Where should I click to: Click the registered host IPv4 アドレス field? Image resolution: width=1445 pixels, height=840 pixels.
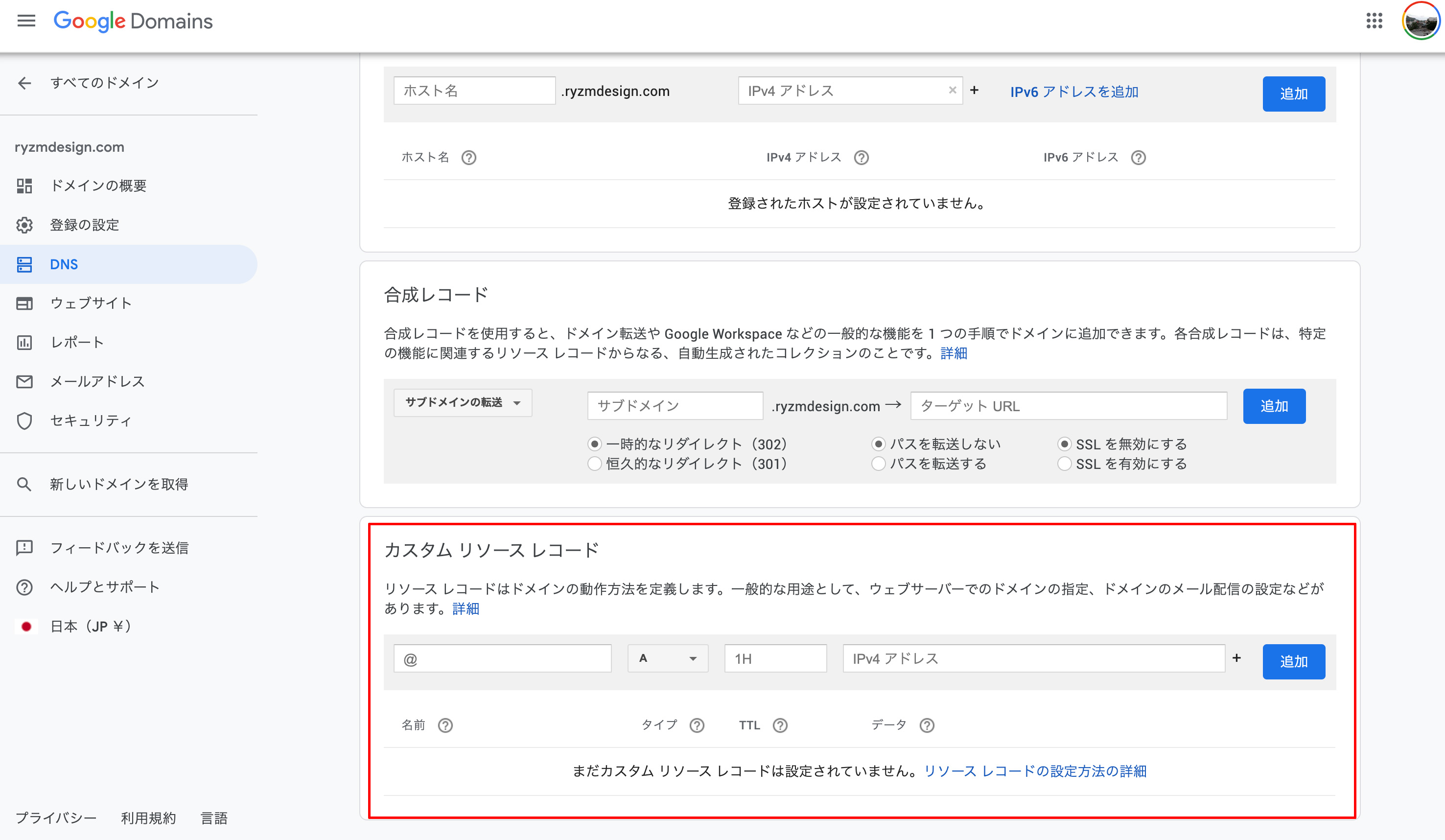coord(850,91)
